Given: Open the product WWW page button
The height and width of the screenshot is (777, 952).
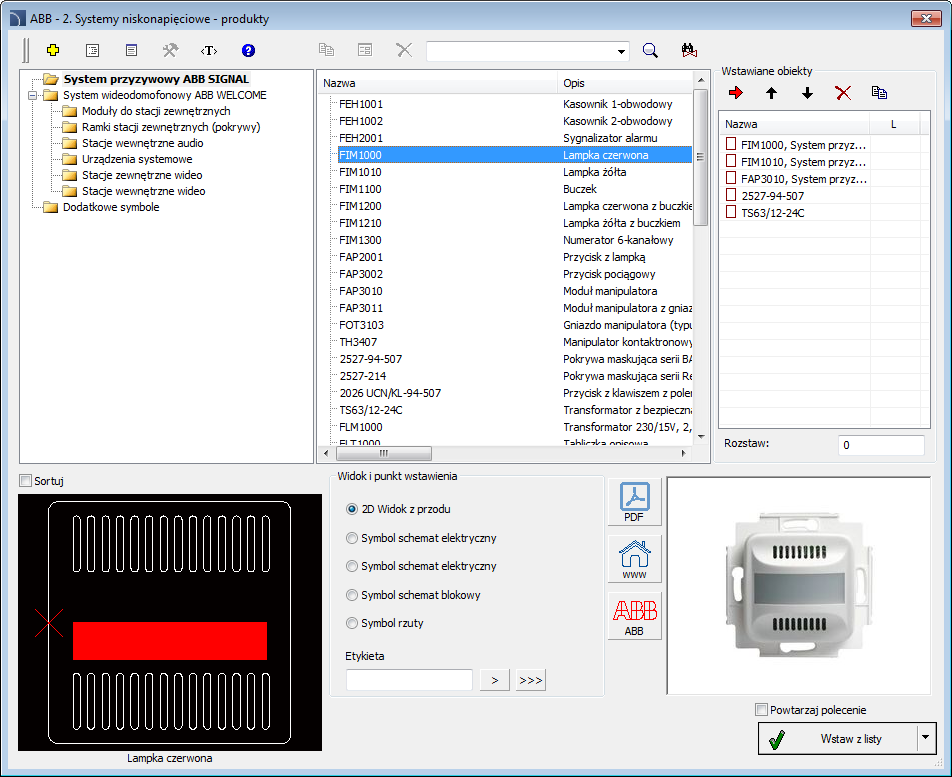Looking at the screenshot, I should tap(635, 559).
